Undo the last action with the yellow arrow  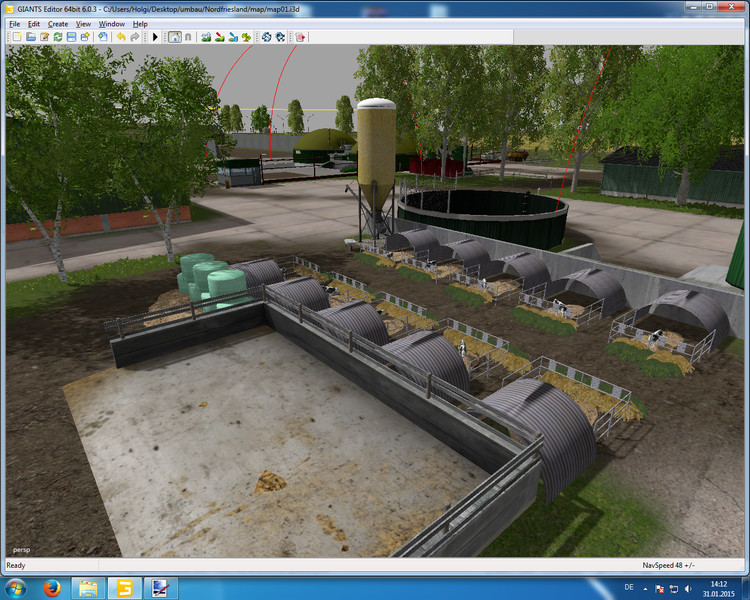pos(120,37)
